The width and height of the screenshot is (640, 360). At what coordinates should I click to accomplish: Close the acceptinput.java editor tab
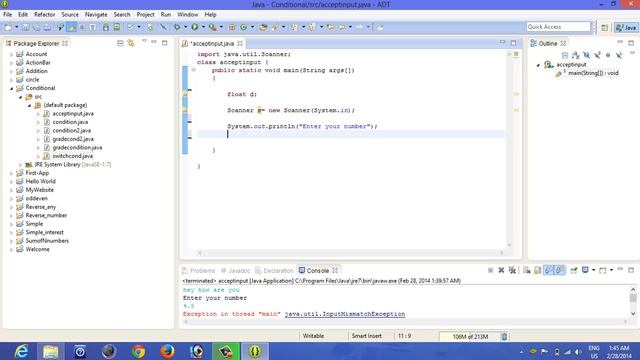click(x=240, y=43)
